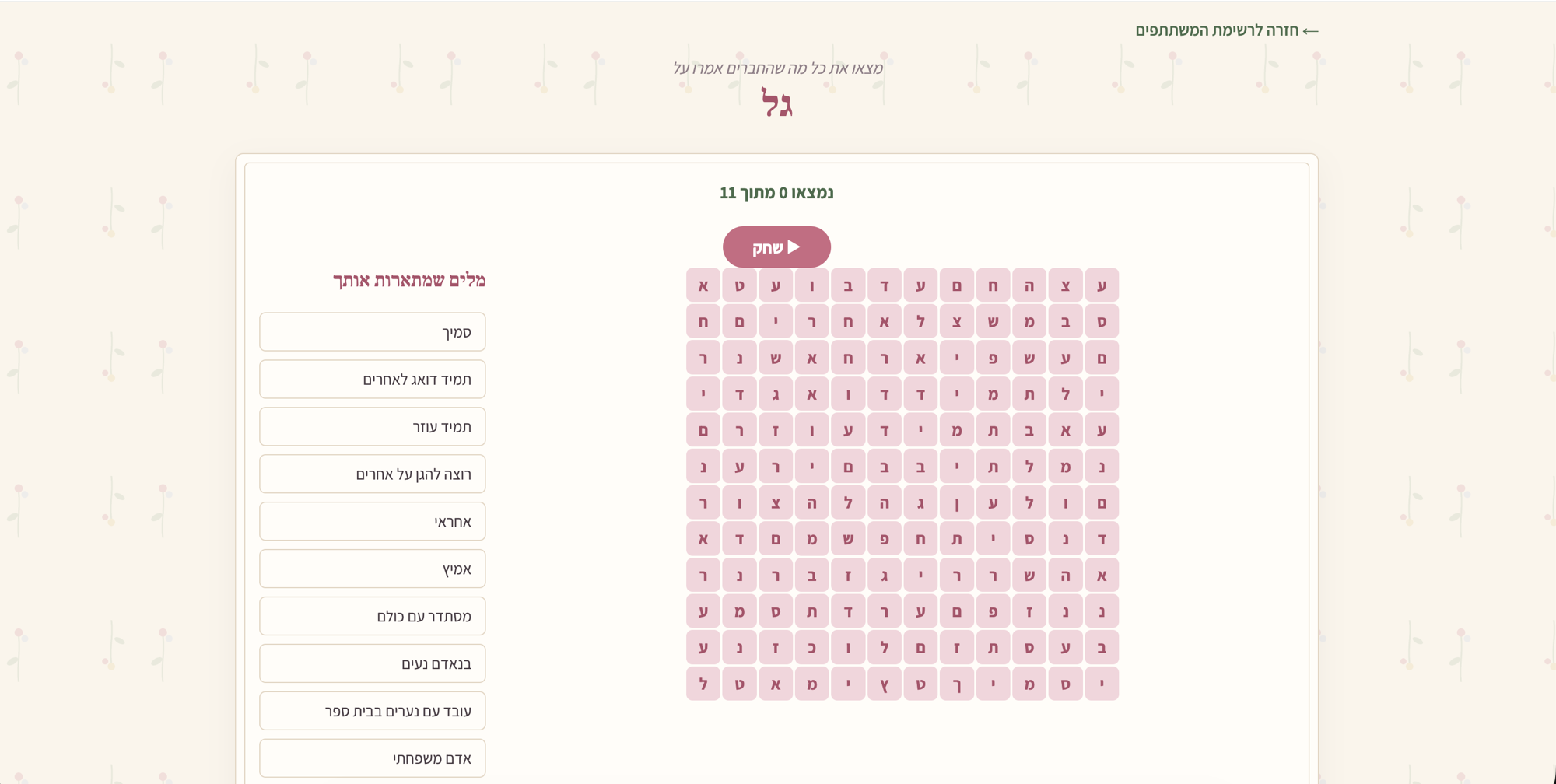Click the final nun ן letter tile

[957, 502]
